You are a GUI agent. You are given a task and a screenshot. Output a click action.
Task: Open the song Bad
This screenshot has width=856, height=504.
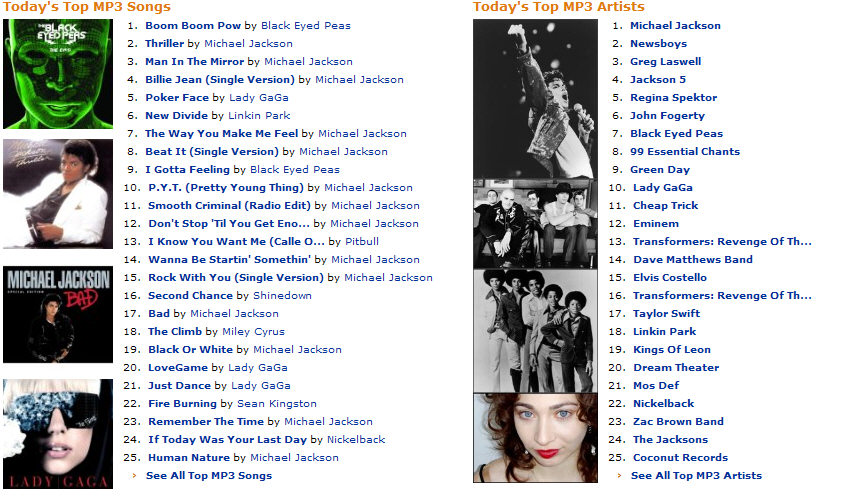tap(159, 314)
